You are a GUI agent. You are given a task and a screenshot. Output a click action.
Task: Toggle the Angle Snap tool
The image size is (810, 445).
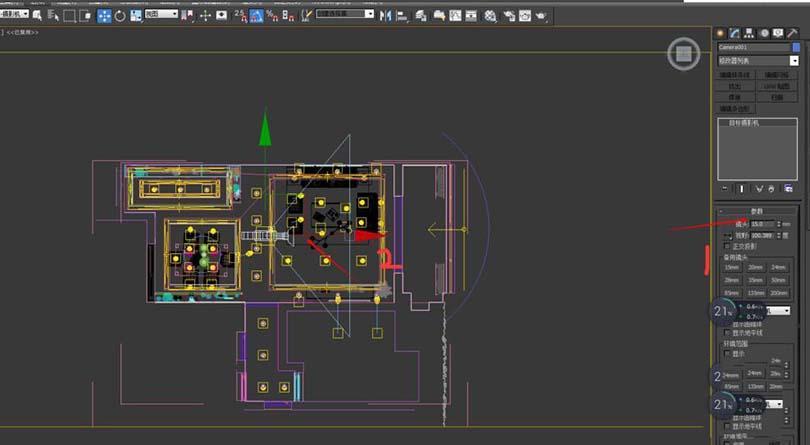click(x=256, y=15)
